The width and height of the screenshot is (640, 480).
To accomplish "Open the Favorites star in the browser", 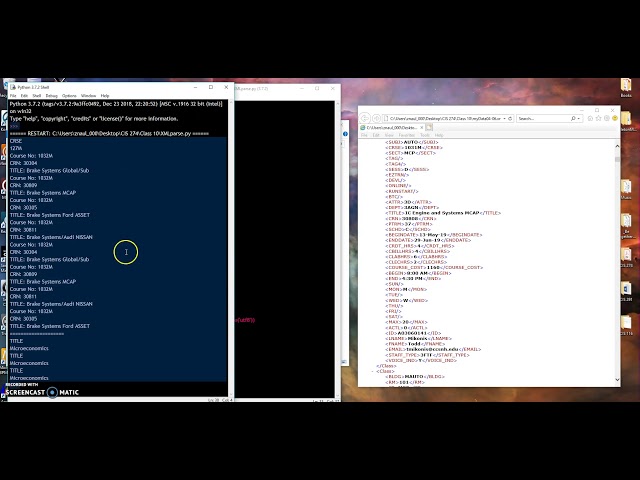I will tap(598, 118).
